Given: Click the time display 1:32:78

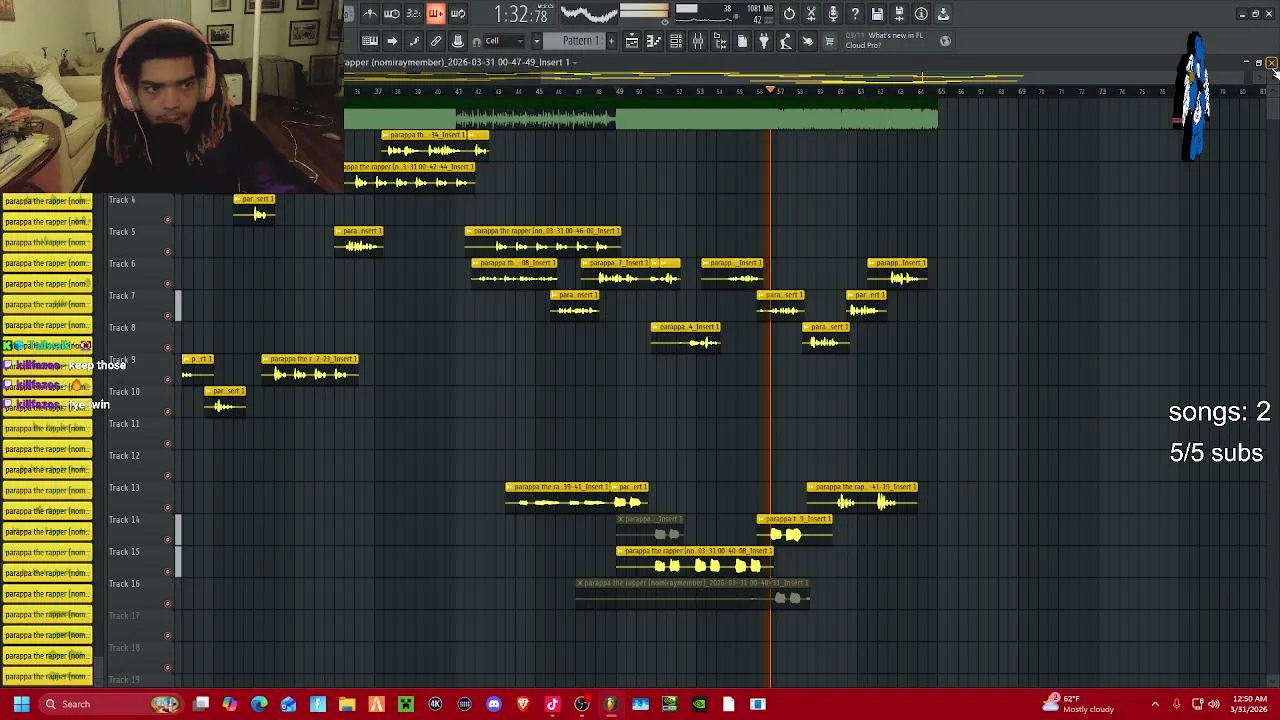Looking at the screenshot, I should point(521,14).
